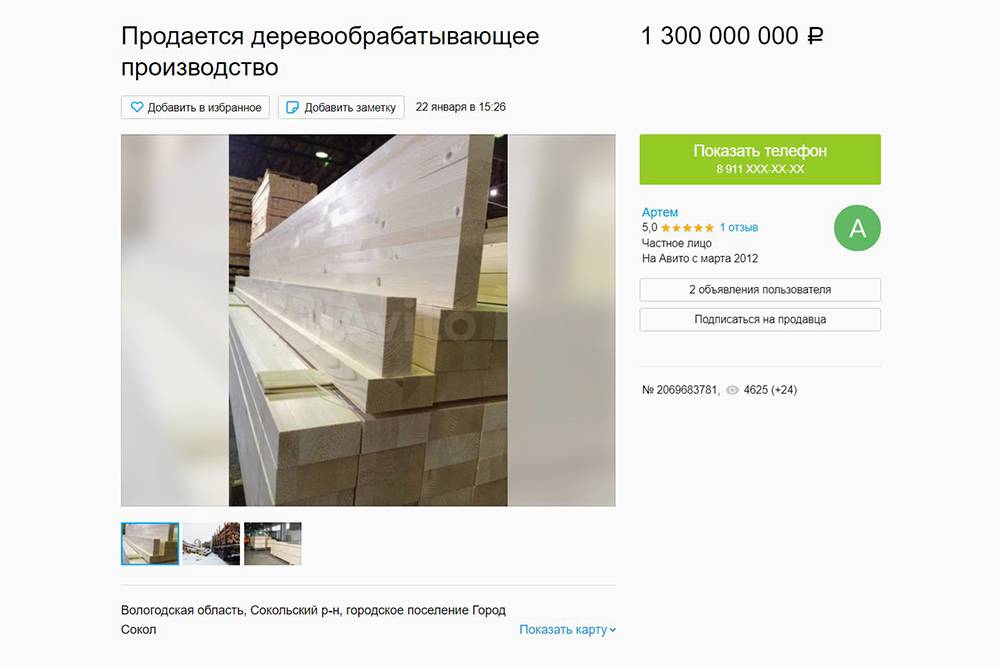The width and height of the screenshot is (1000, 667).
Task: Select the third thumbnail of warehouse interior
Action: [273, 544]
